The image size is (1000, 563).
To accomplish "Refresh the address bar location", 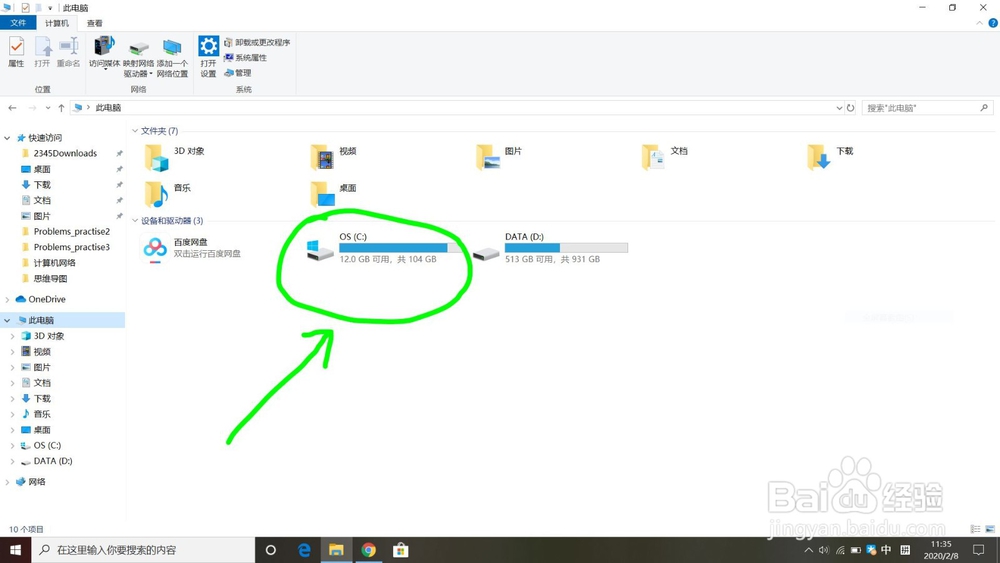I will 850,108.
